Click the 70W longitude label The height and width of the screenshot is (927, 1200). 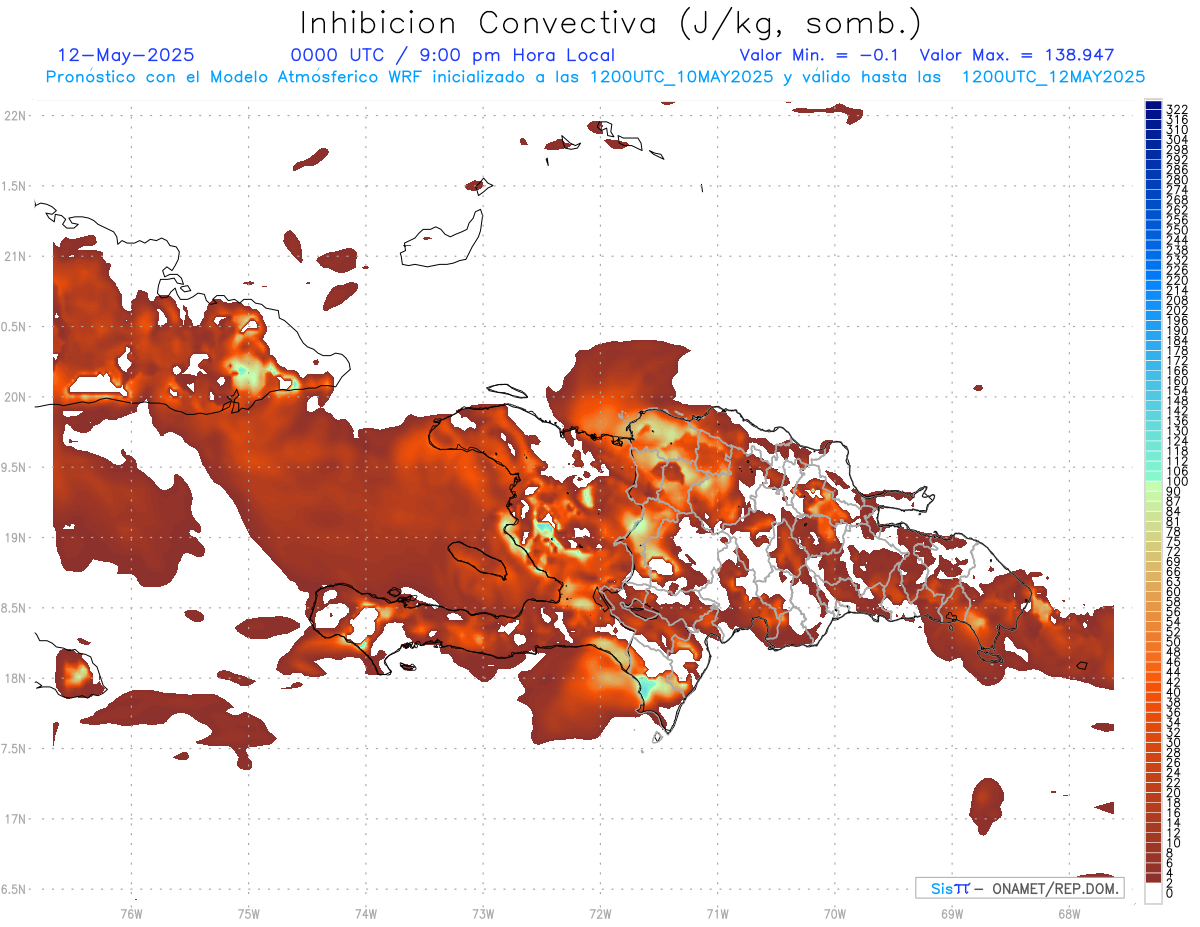click(x=834, y=913)
